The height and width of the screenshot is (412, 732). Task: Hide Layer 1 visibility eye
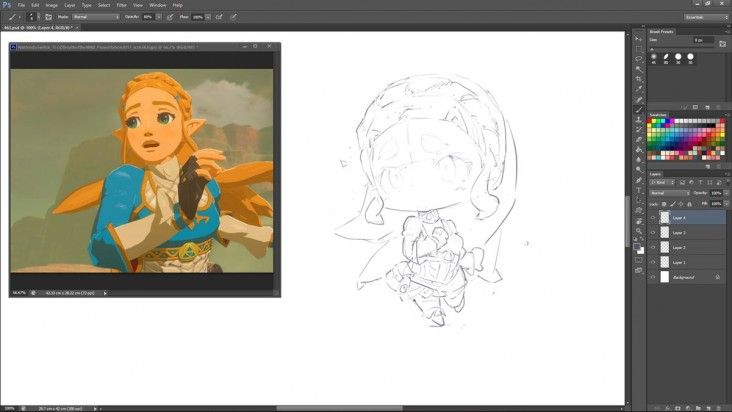pos(653,262)
